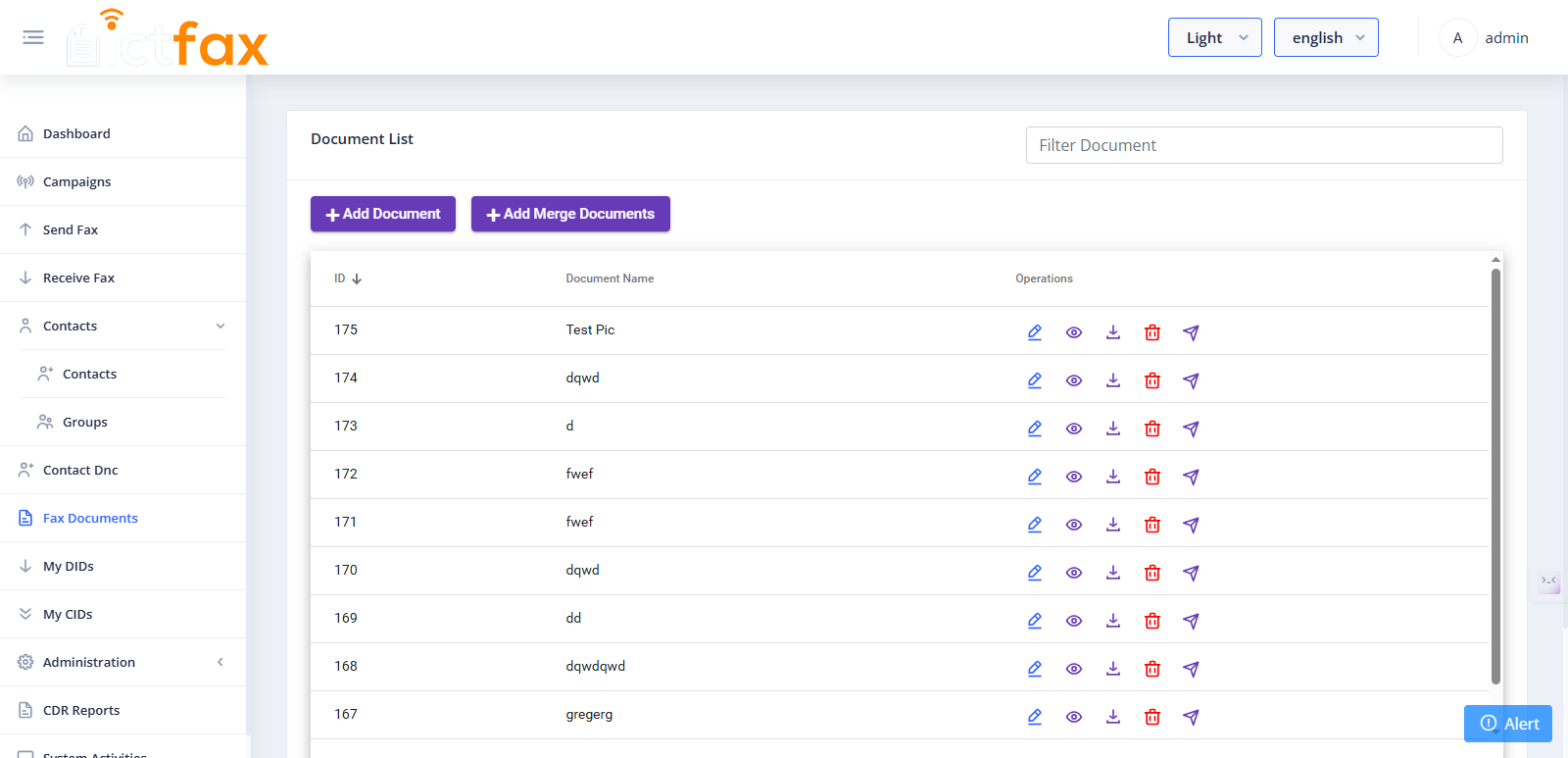Download document with ID 173
The image size is (1568, 758).
pyautogui.click(x=1113, y=429)
